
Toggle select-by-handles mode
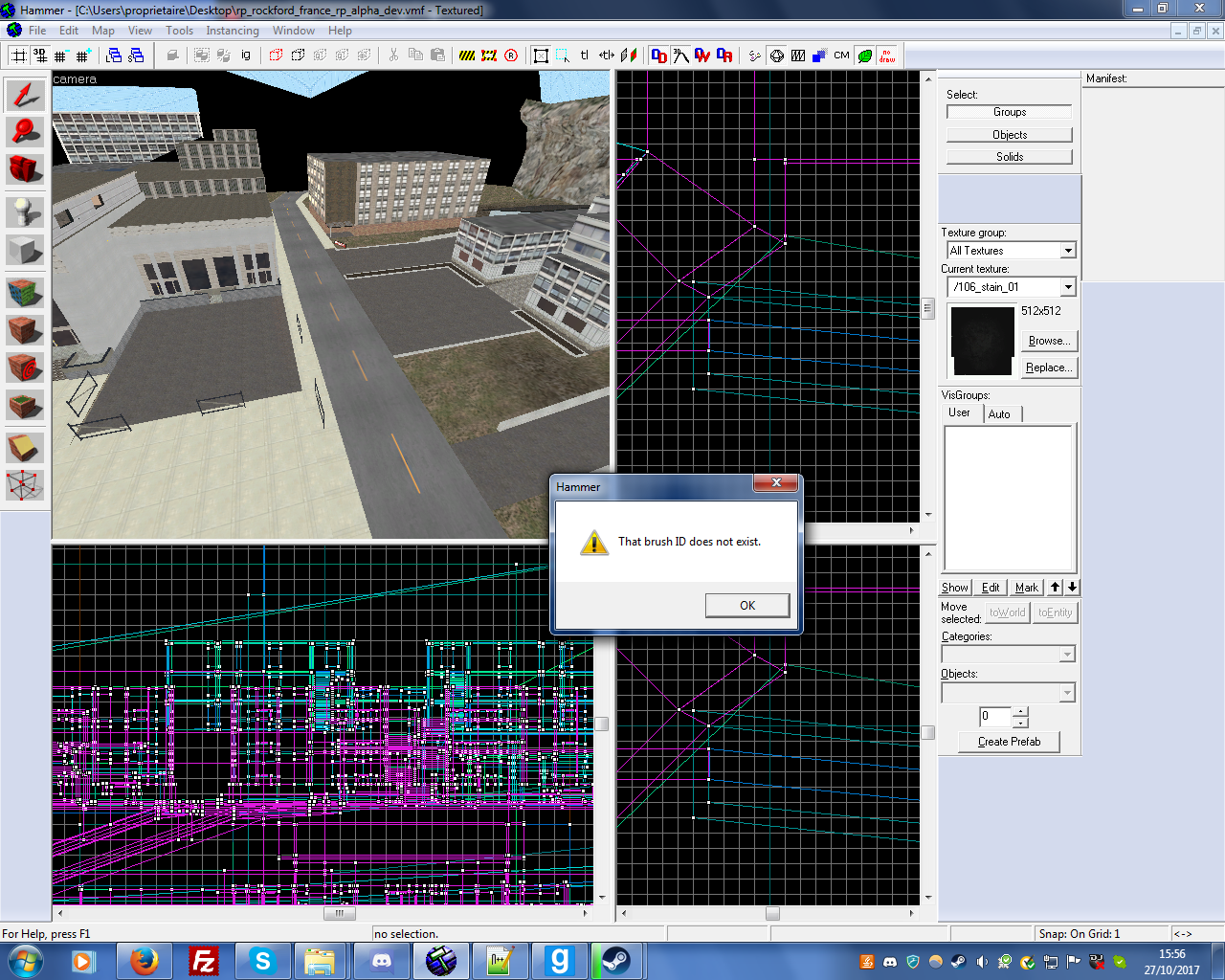(x=541, y=56)
